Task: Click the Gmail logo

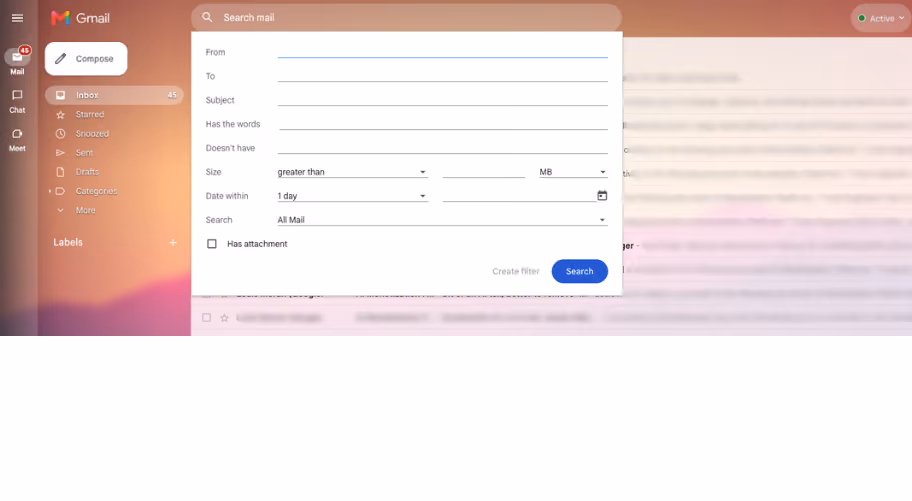Action: (x=80, y=18)
